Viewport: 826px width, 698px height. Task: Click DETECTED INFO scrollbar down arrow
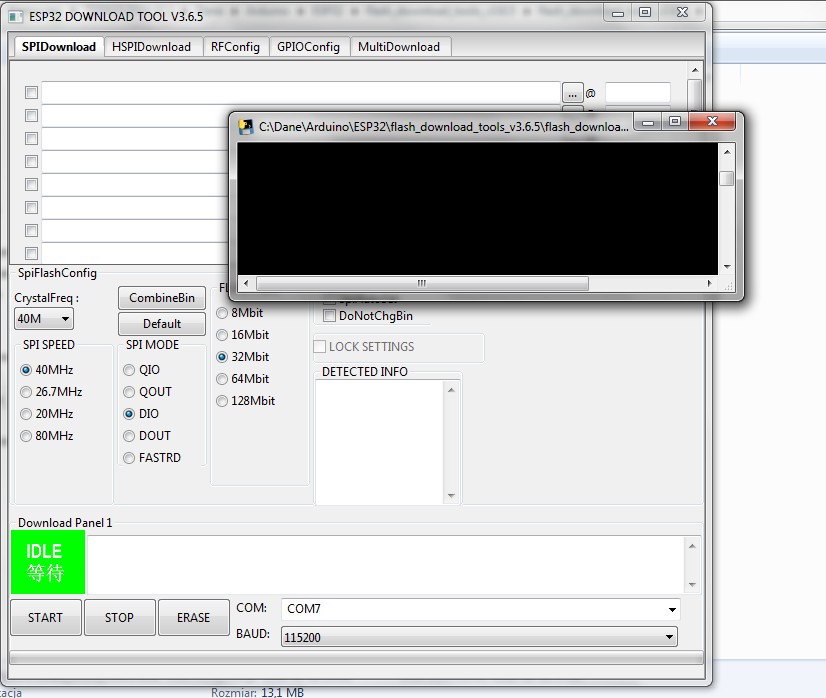pyautogui.click(x=451, y=496)
